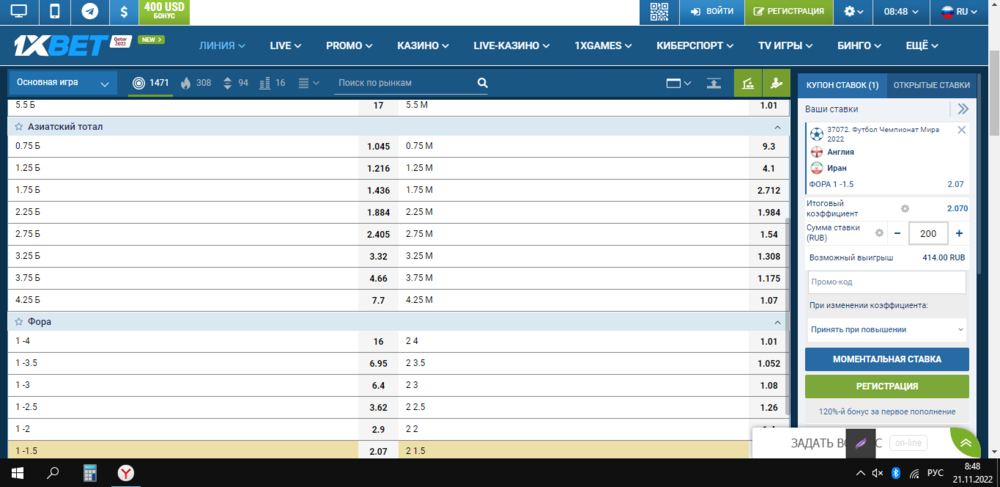The height and width of the screenshot is (487, 1000).
Task: Open the Windows Start menu
Action: [x=17, y=473]
